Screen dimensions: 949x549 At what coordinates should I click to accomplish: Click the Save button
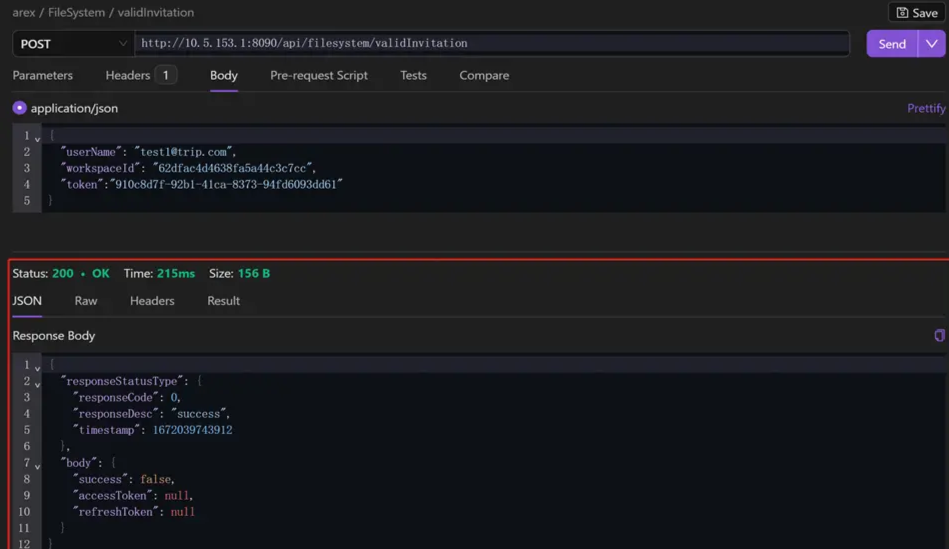[916, 13]
